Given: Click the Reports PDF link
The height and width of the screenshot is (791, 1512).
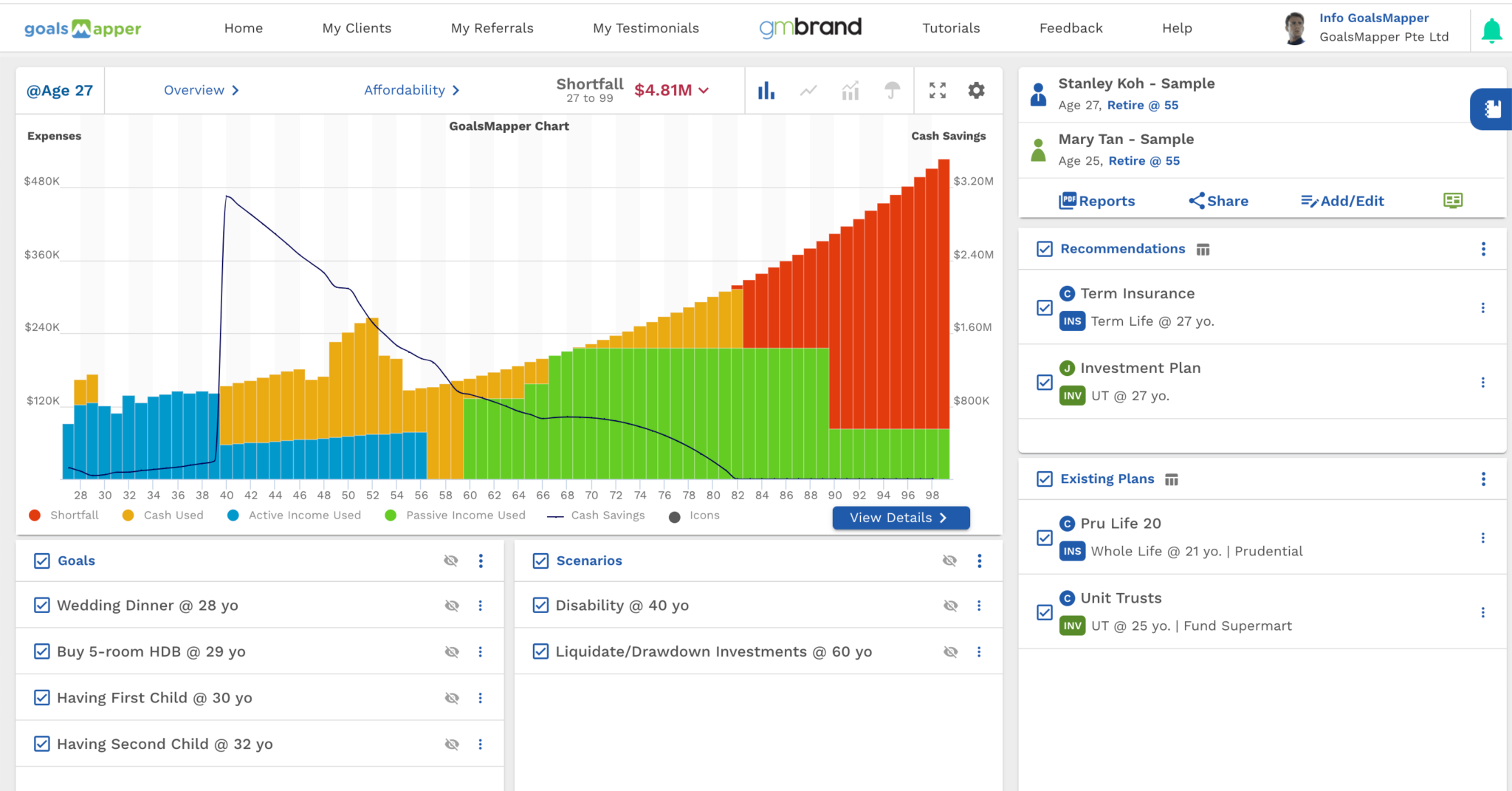Looking at the screenshot, I should (x=1096, y=201).
